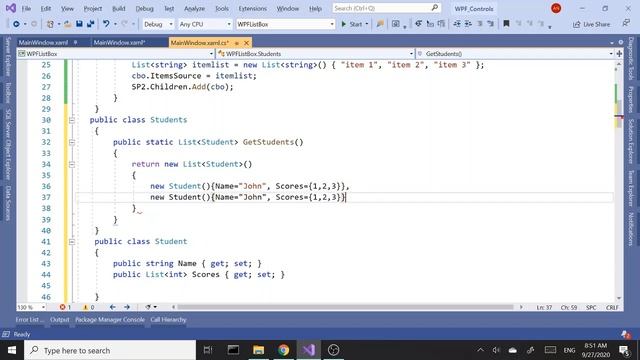
Task: Click the Send Feedback icon
Action: (626, 24)
